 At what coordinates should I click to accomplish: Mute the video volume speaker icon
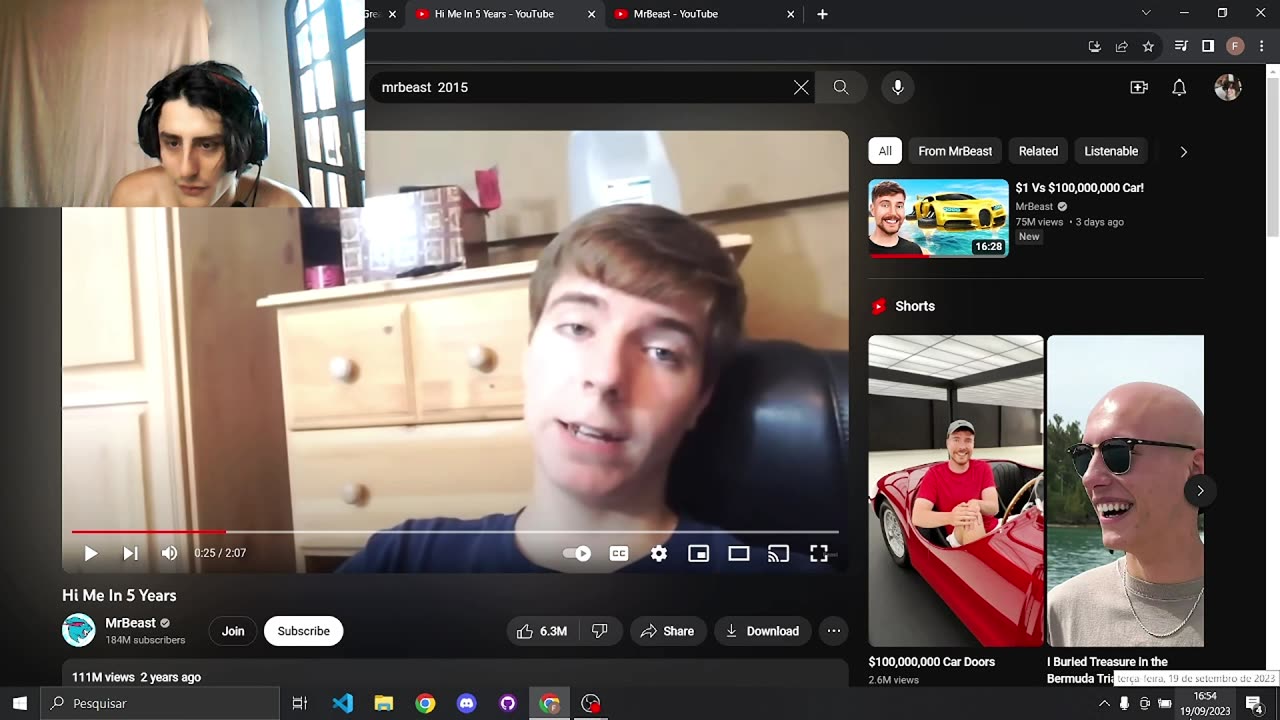coord(169,553)
